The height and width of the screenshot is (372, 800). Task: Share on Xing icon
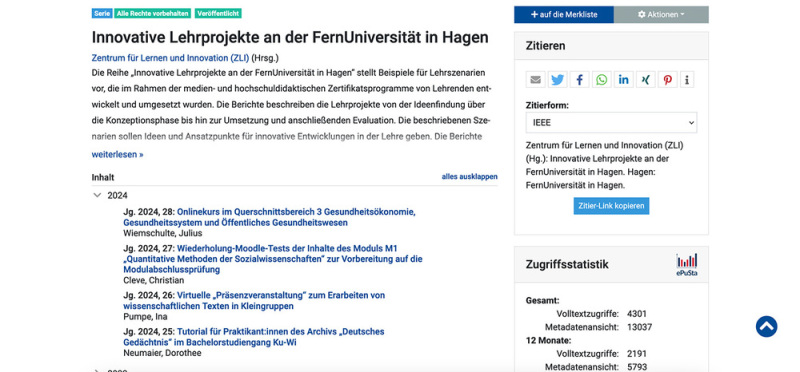click(645, 80)
